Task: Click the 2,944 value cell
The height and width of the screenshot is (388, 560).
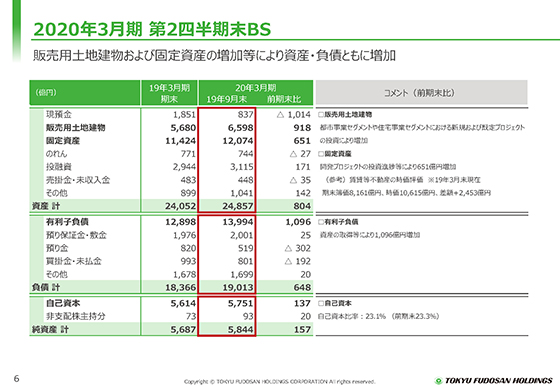Action: pos(184,167)
